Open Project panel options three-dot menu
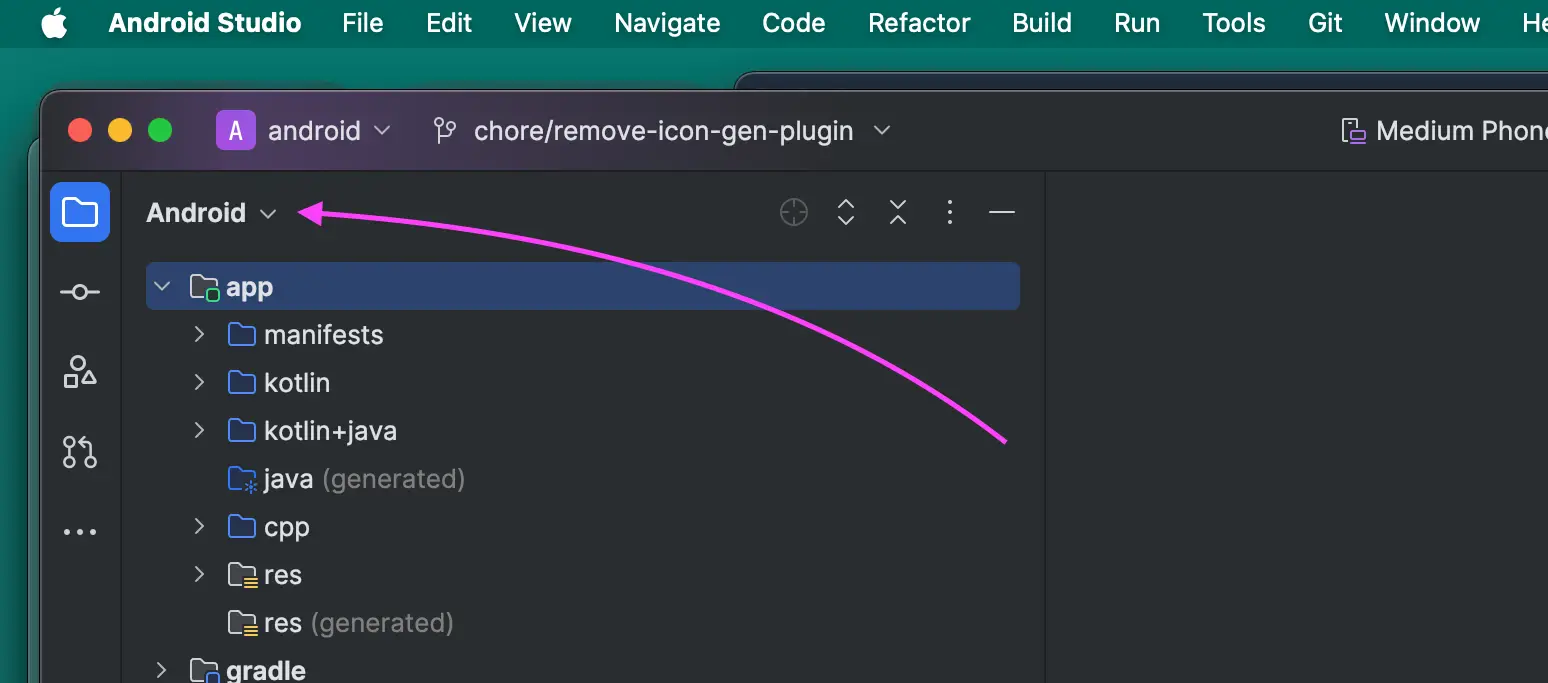Image resolution: width=1548 pixels, height=683 pixels. [950, 212]
